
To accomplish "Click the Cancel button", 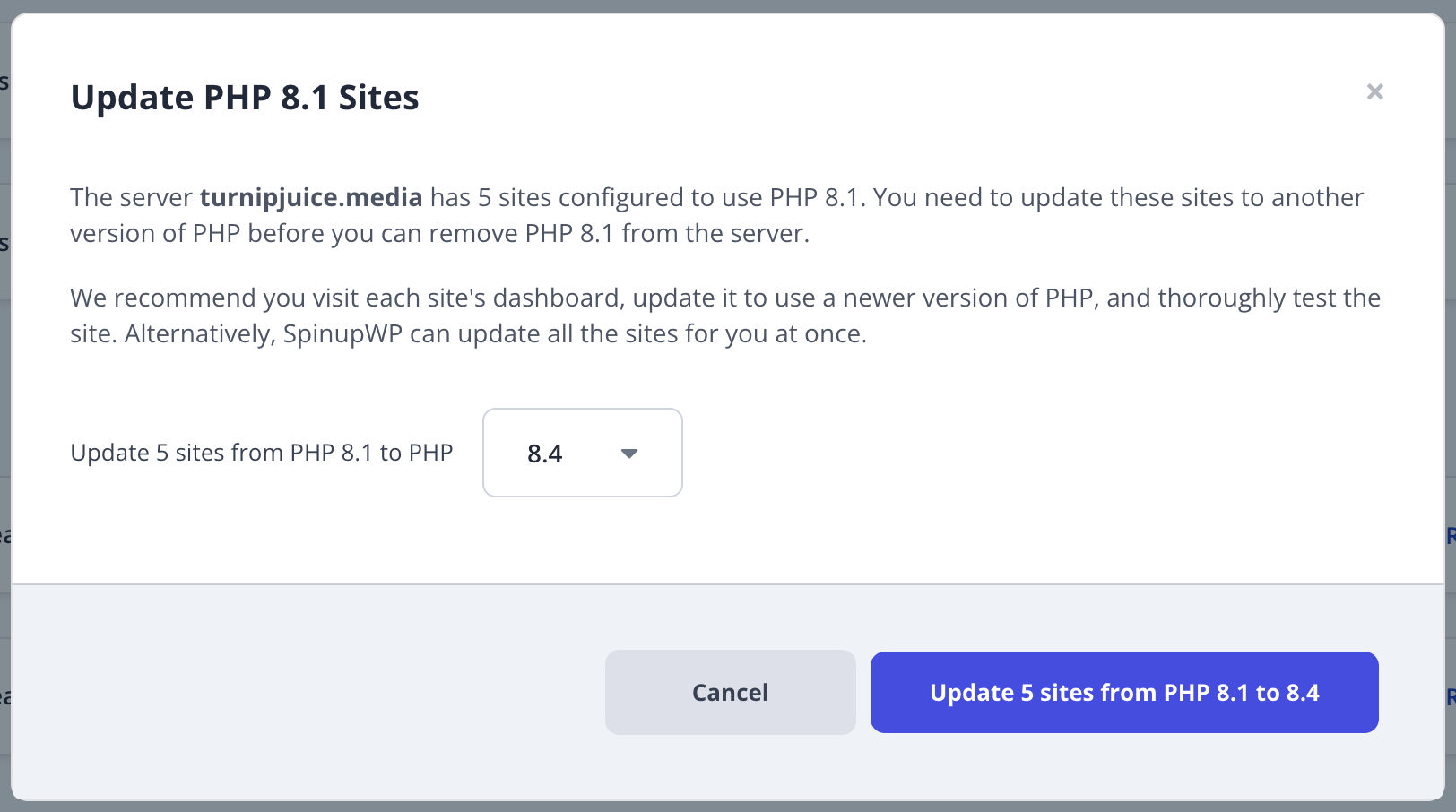I will point(730,692).
